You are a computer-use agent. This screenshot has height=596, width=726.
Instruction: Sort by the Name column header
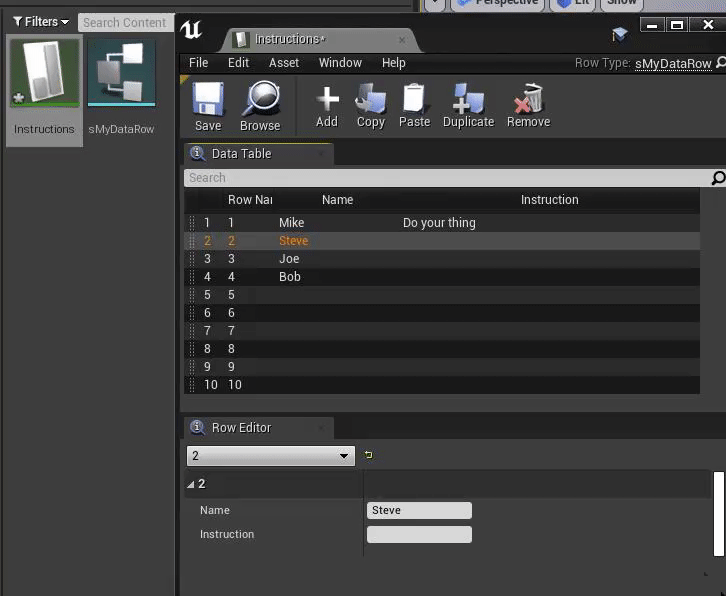point(338,200)
